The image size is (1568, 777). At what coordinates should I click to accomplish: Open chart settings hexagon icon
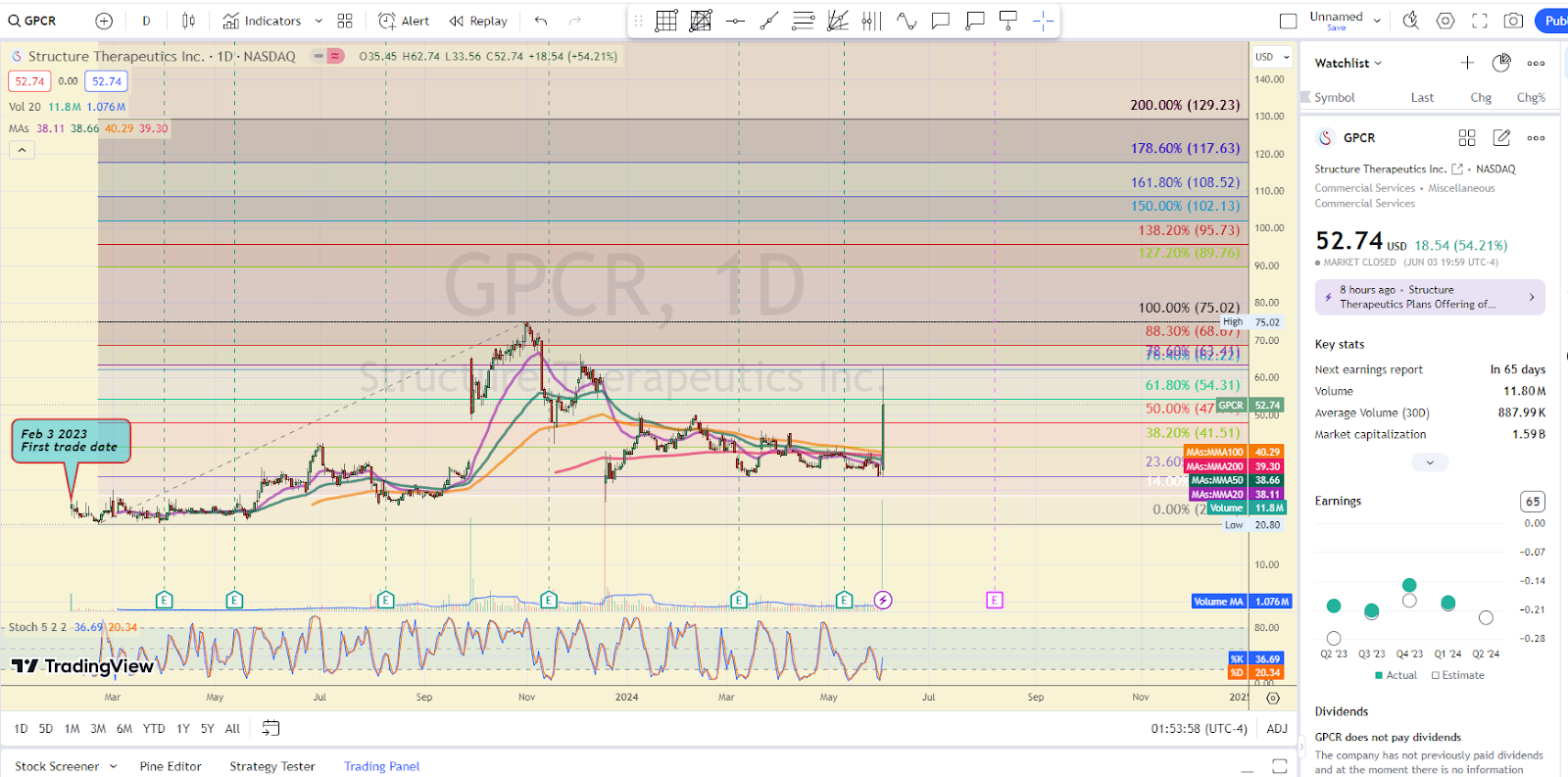coord(1445,21)
